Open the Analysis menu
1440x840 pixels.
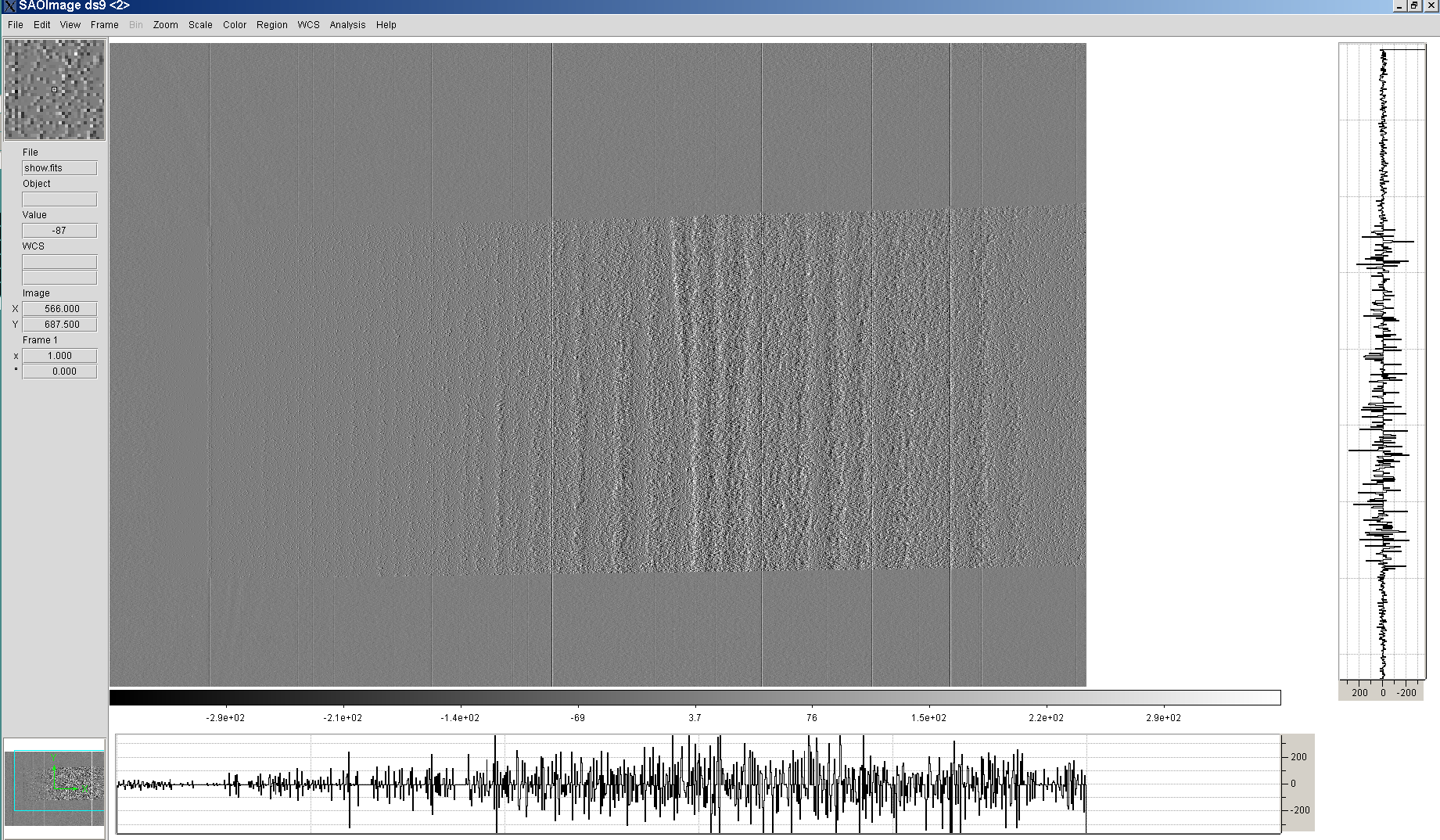pos(347,25)
